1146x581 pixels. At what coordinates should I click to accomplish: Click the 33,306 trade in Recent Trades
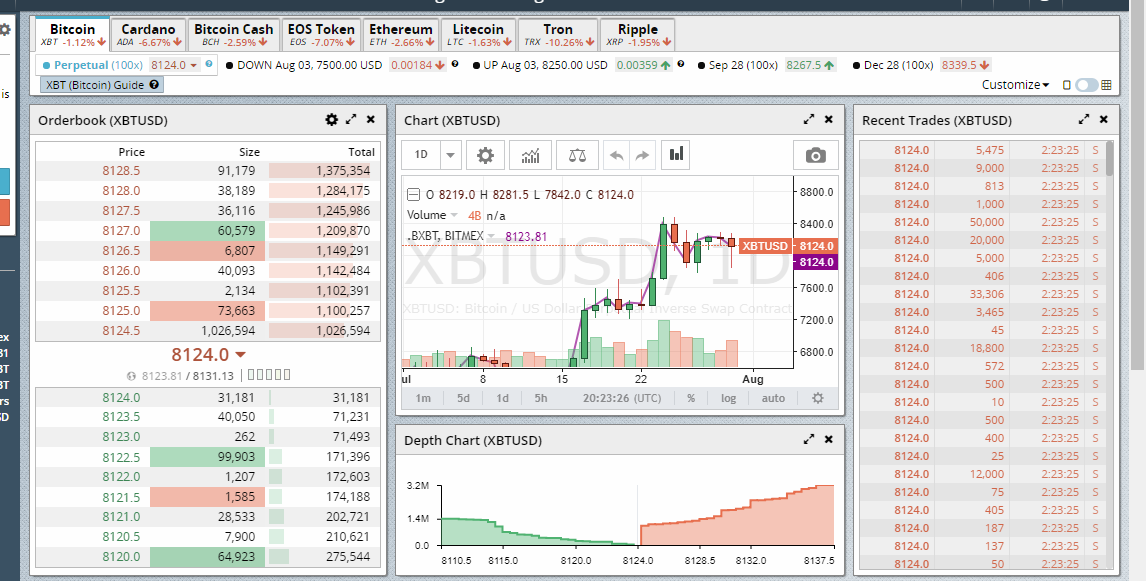pos(987,294)
